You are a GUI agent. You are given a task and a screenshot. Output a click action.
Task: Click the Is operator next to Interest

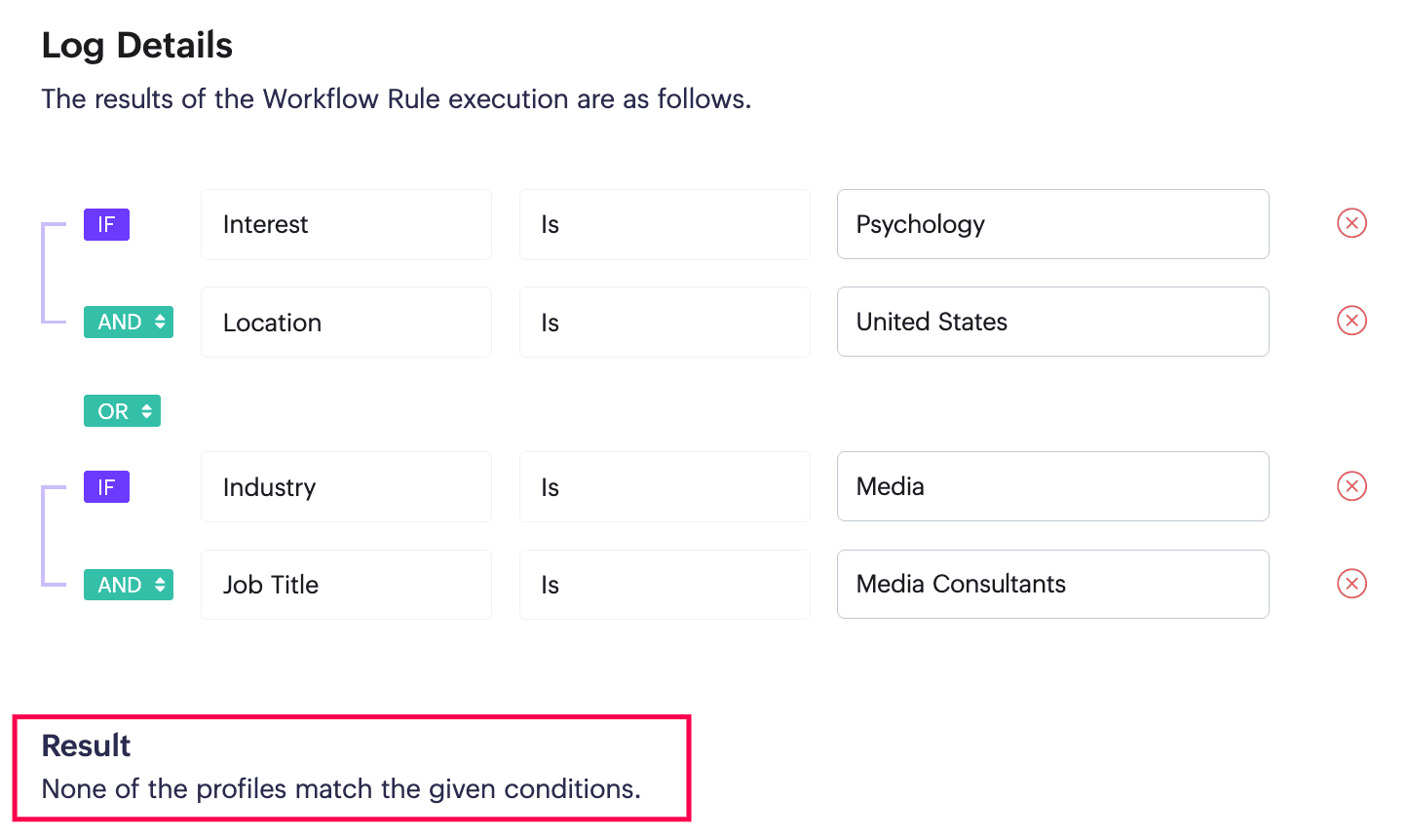[665, 225]
